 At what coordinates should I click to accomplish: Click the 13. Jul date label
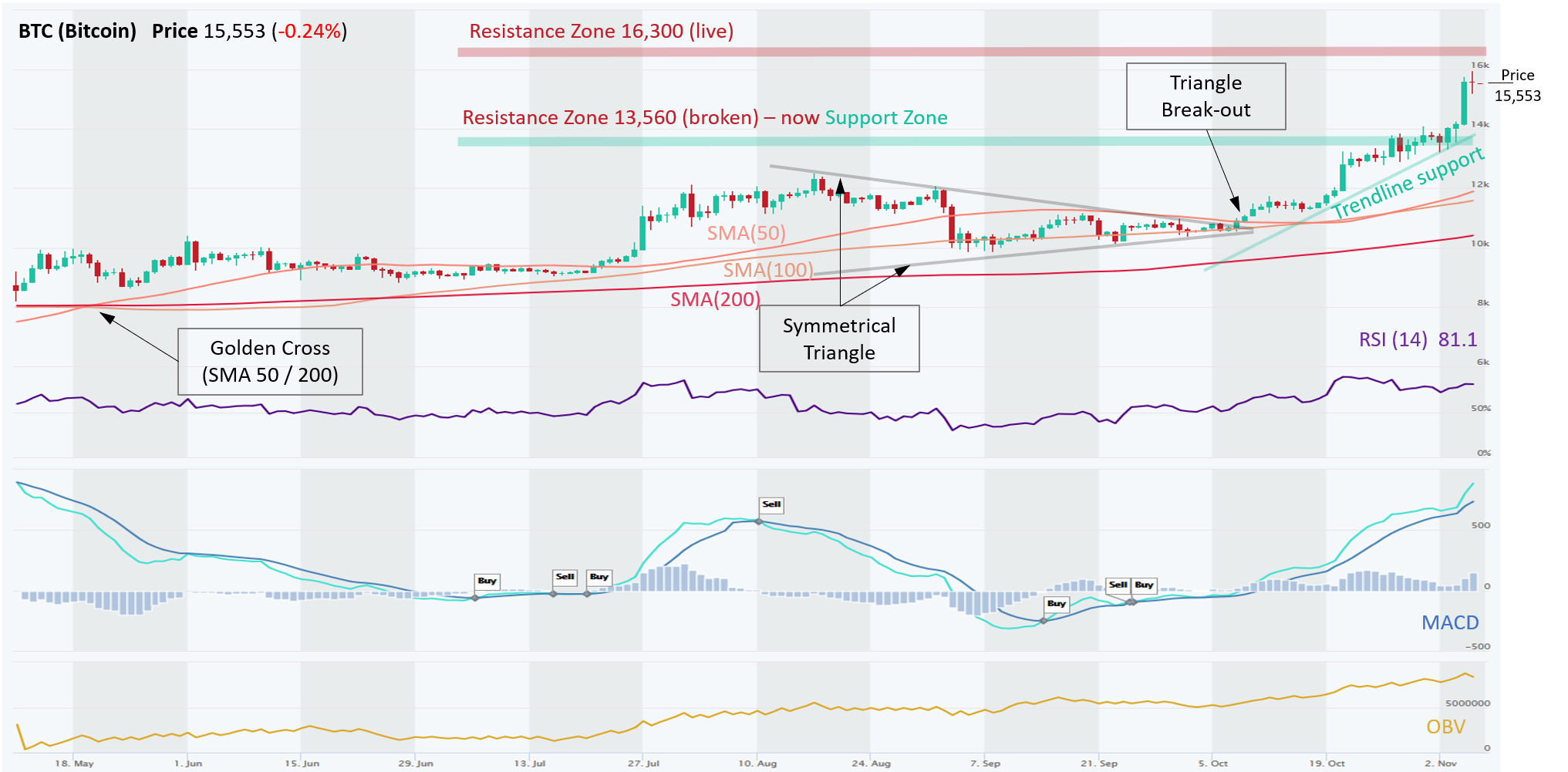530,763
